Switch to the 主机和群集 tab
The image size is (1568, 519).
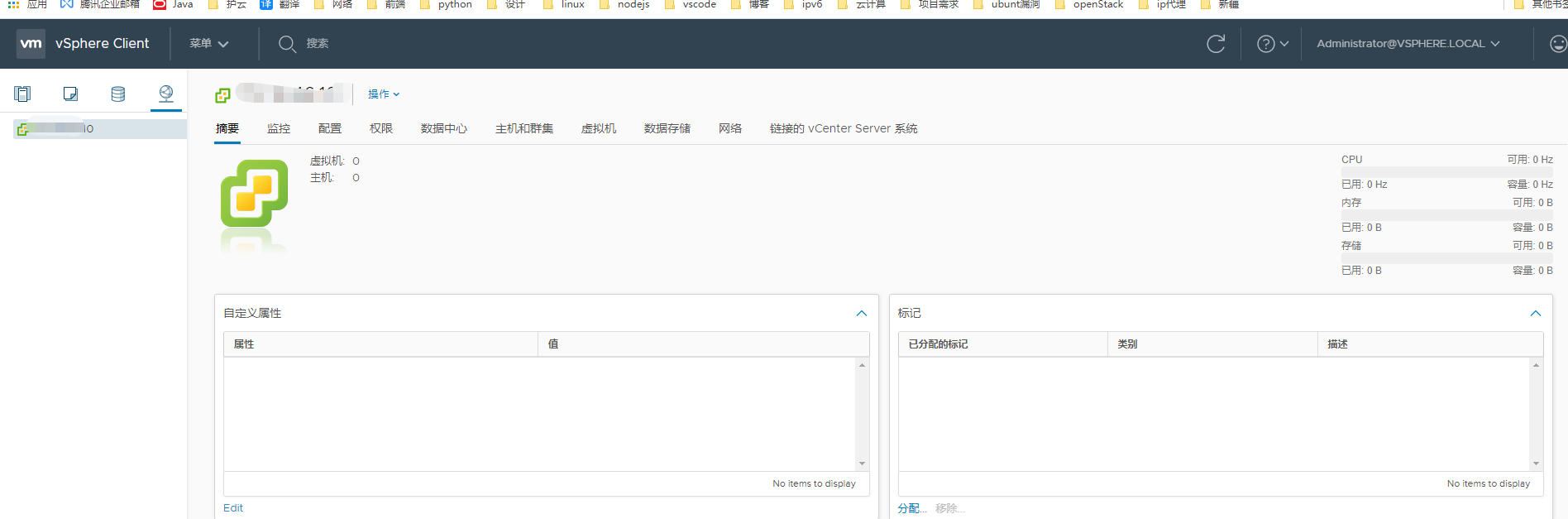click(524, 129)
